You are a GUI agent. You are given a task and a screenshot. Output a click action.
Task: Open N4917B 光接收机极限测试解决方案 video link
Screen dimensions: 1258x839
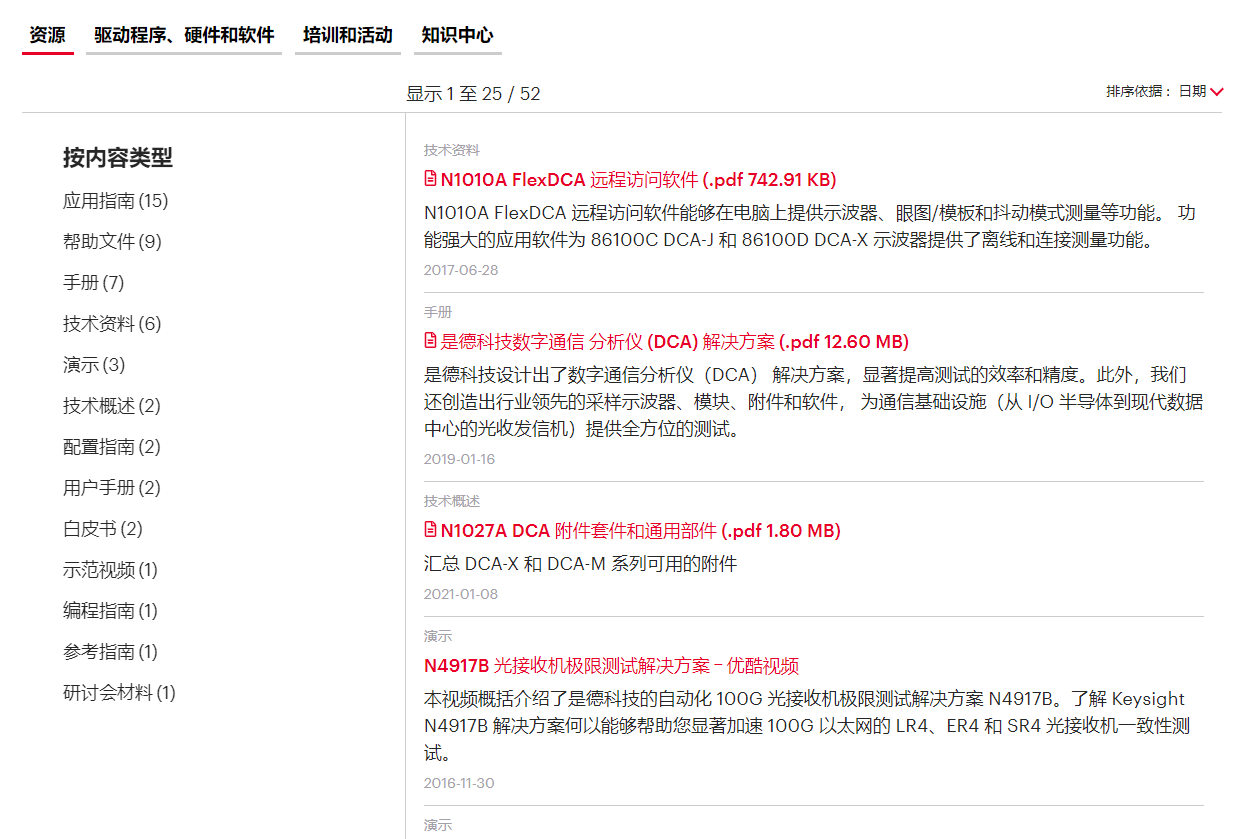click(611, 666)
